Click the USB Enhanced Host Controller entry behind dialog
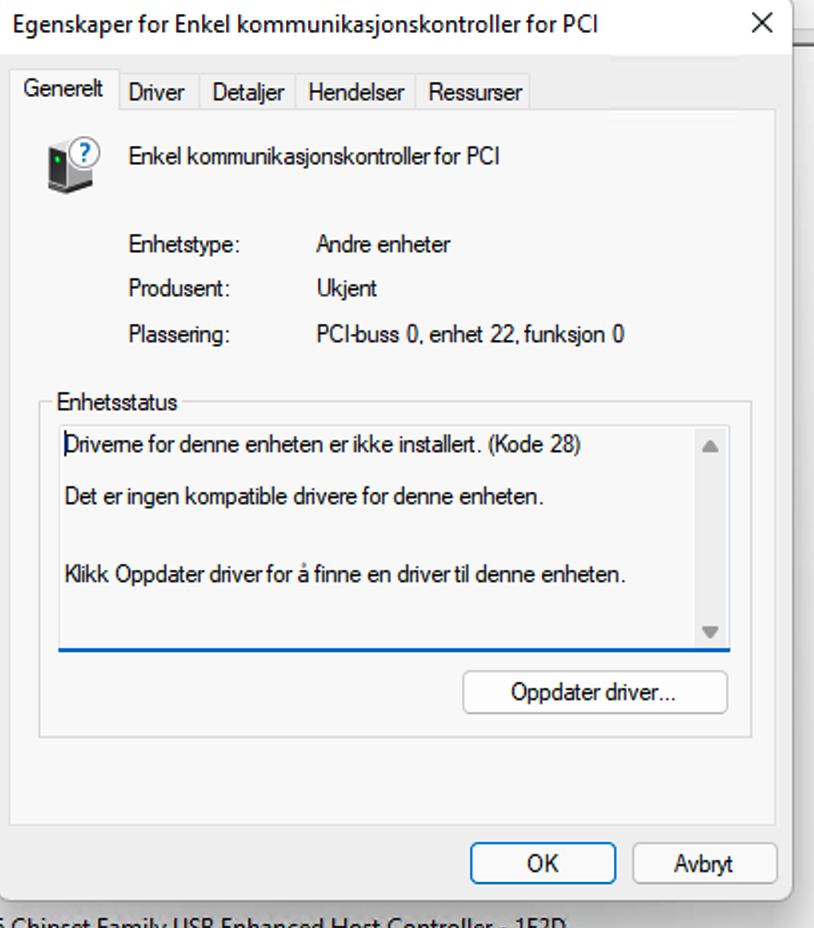 [x=283, y=922]
